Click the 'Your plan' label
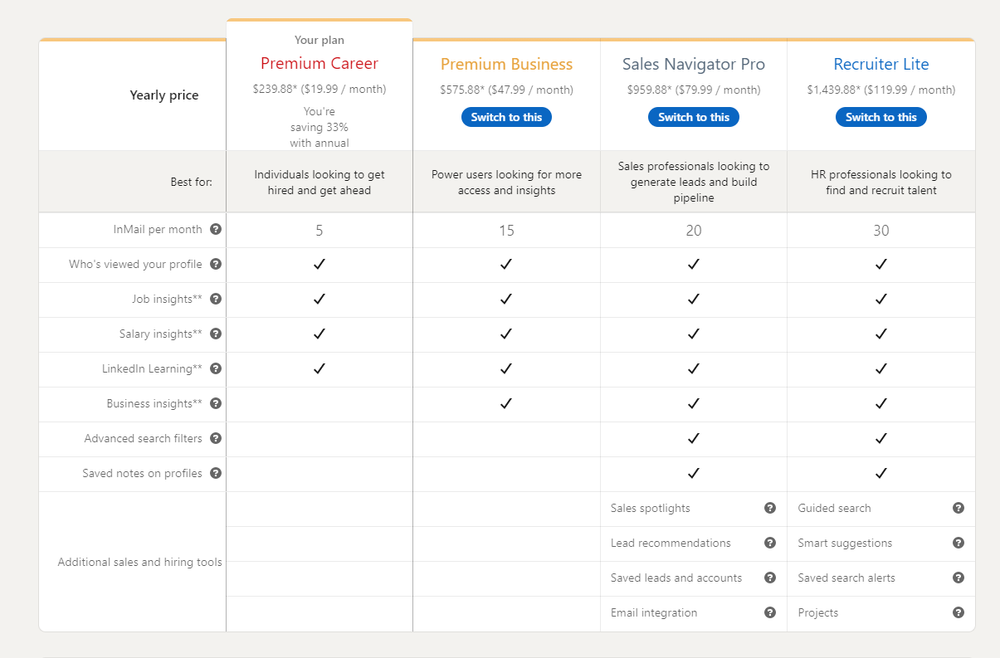 (x=320, y=40)
